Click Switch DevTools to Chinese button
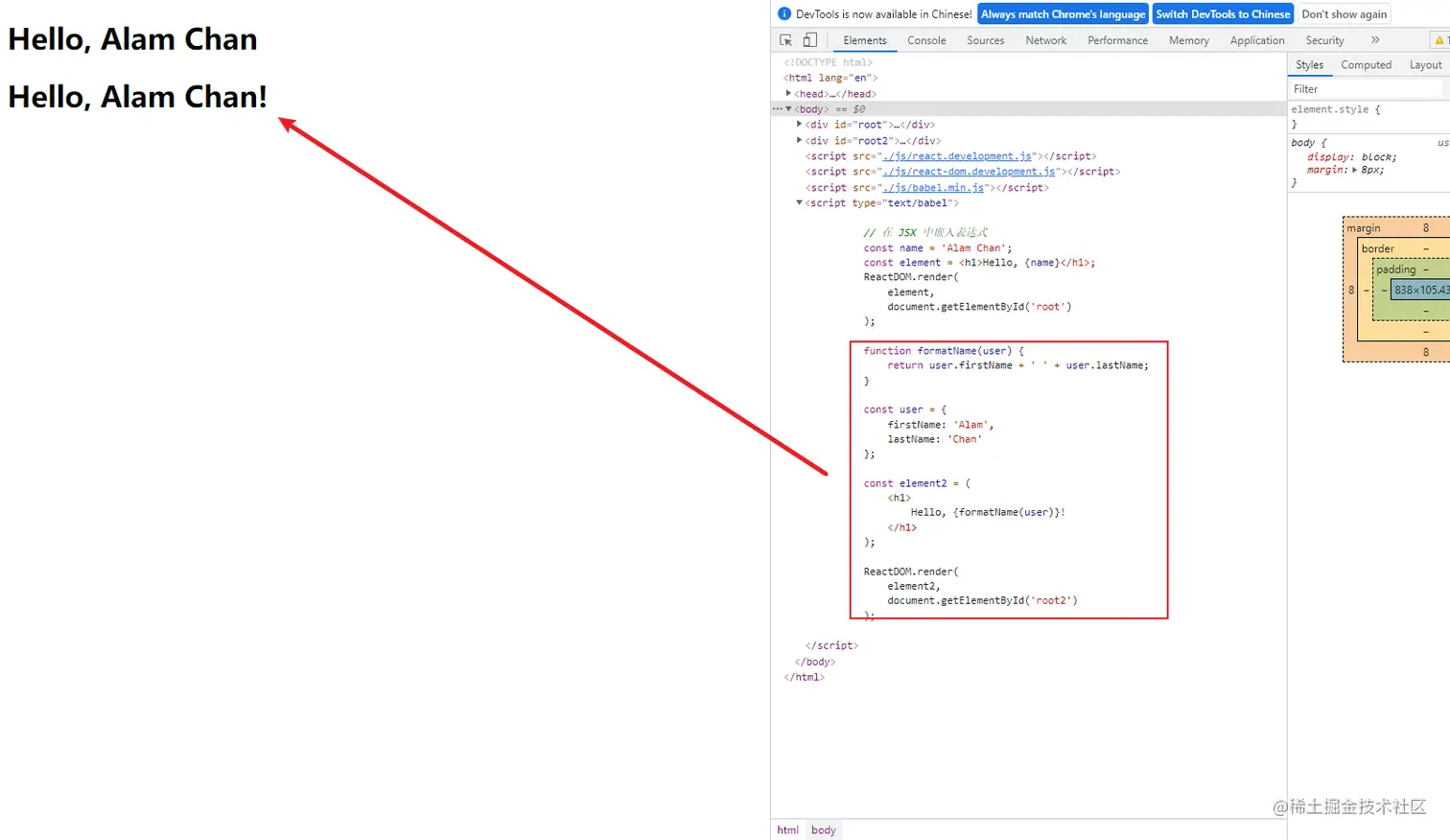 coord(1223,14)
